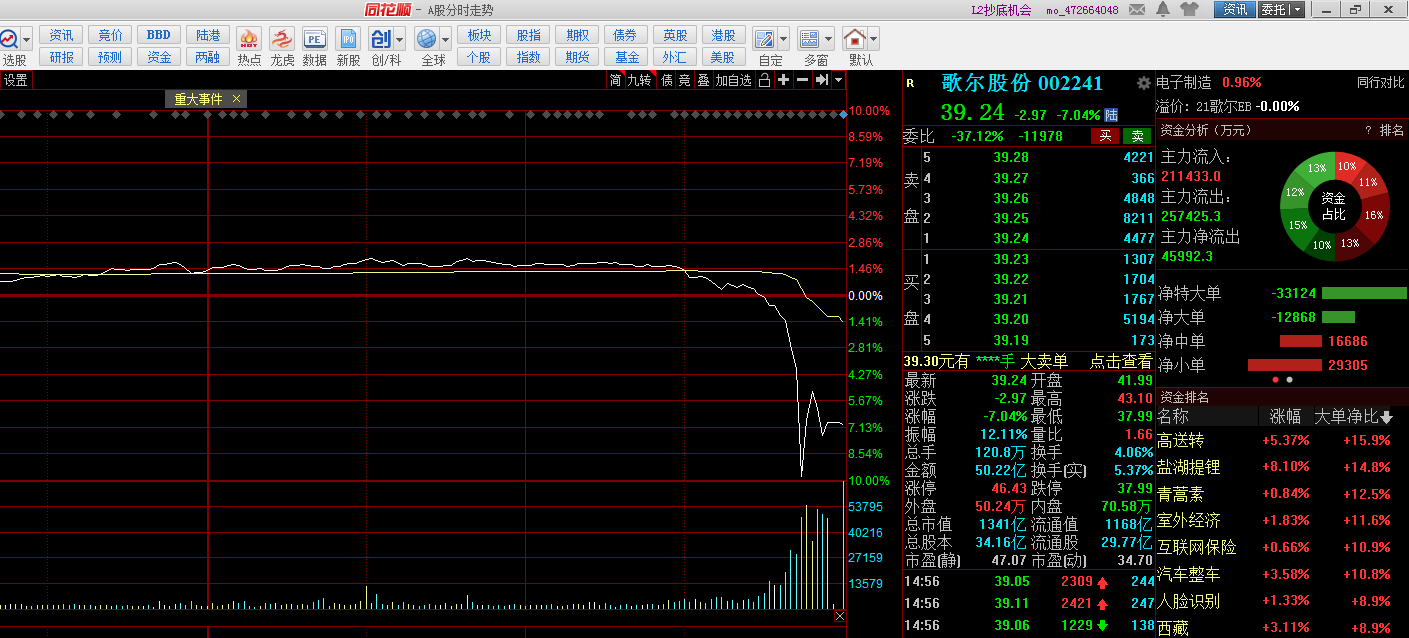Open the 数据 PE data icon
This screenshot has width=1409, height=638.
click(x=314, y=39)
